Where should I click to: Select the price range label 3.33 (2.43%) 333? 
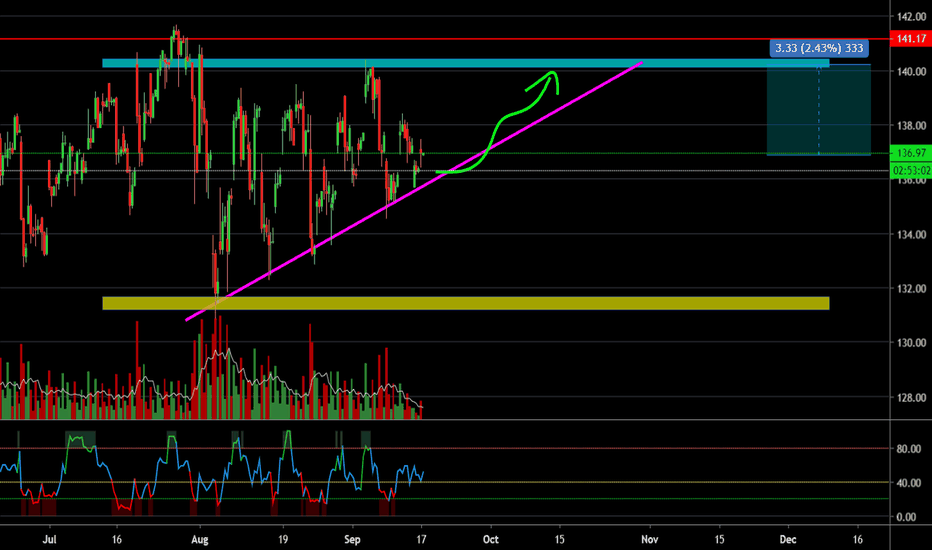pyautogui.click(x=819, y=48)
